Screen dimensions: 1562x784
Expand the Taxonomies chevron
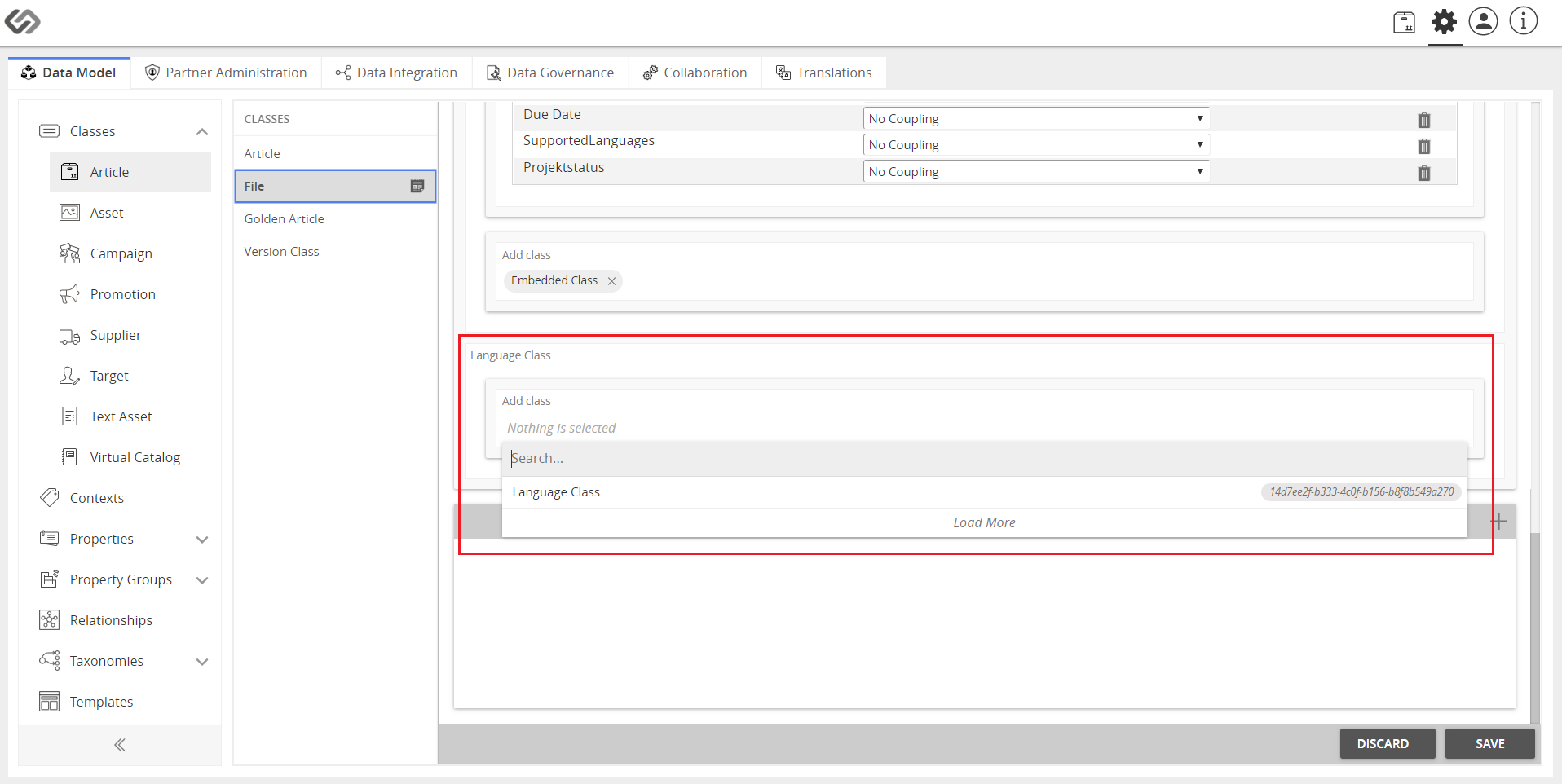point(202,662)
